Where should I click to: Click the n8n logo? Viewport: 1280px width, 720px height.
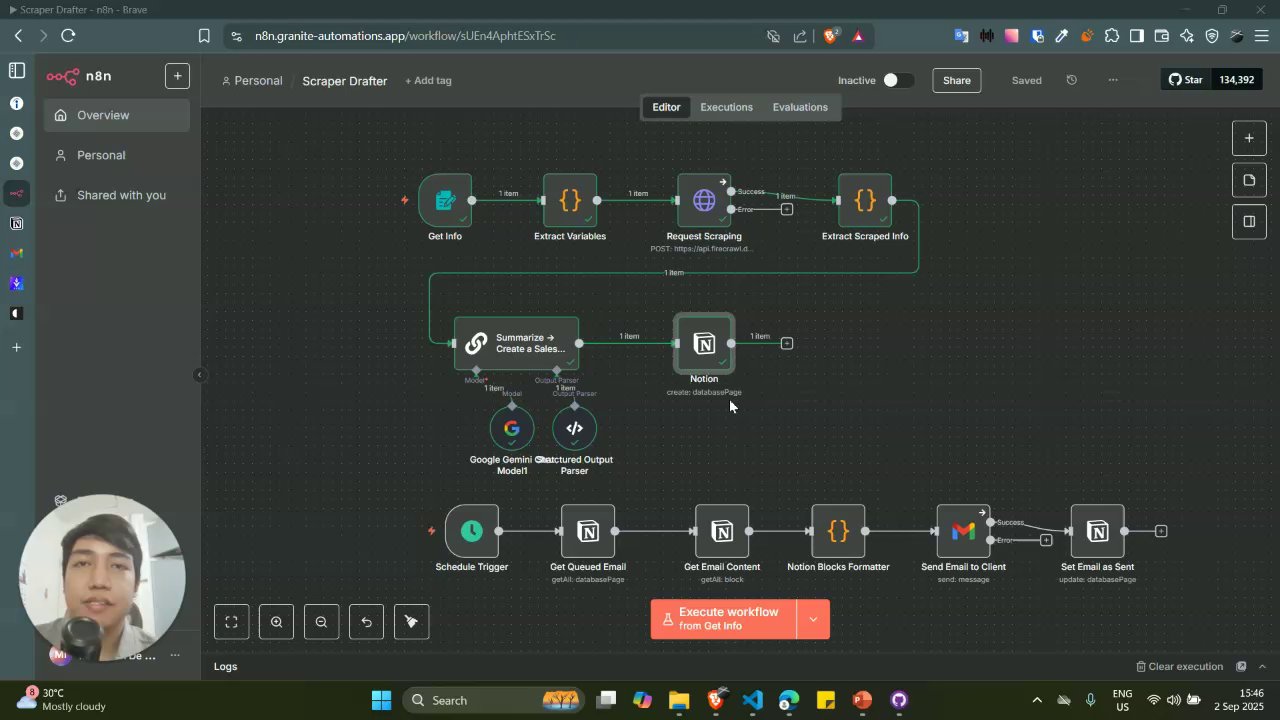(79, 76)
